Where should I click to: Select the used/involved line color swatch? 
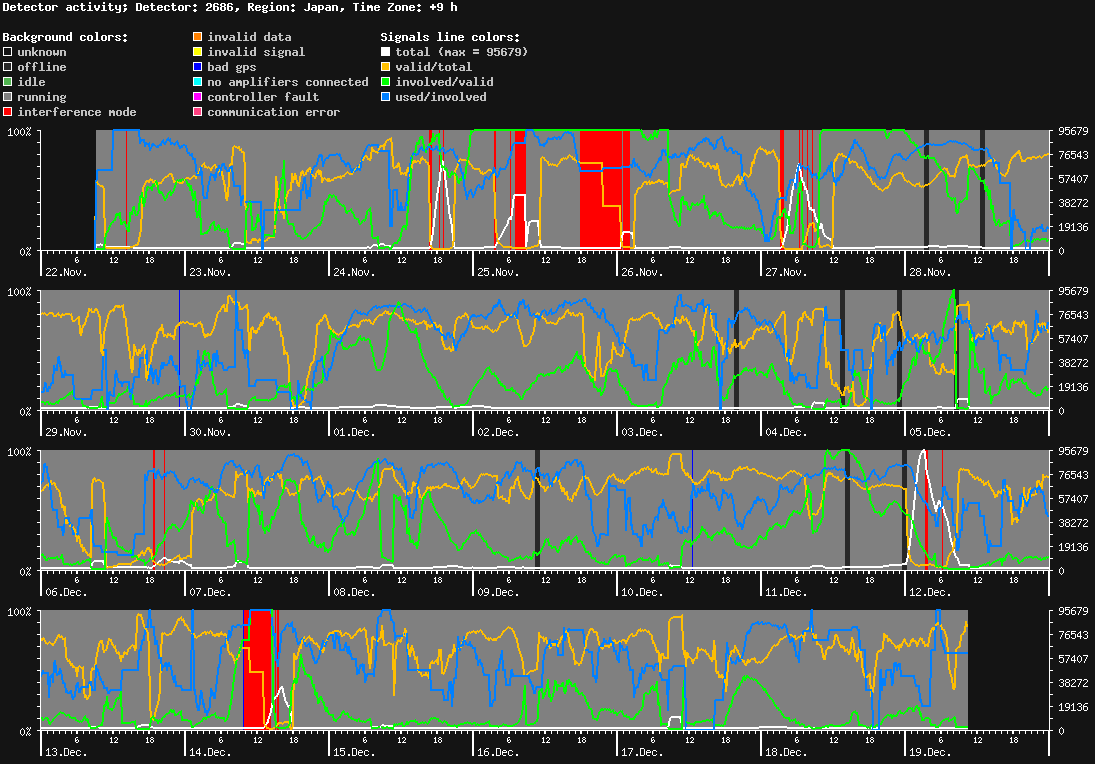tap(385, 97)
